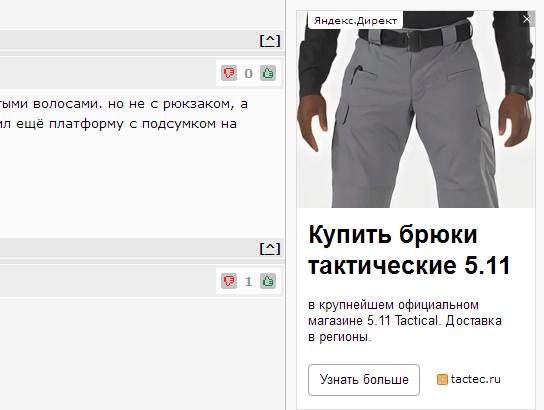Viewport: 544px width, 410px height.
Task: Click the rating value 0
Action: (248, 74)
